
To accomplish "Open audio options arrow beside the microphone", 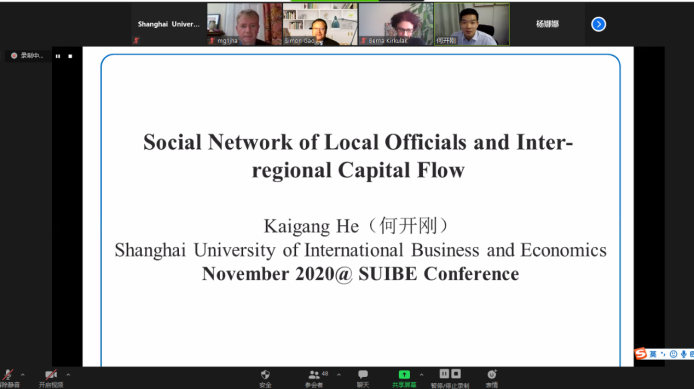I will 23,375.
